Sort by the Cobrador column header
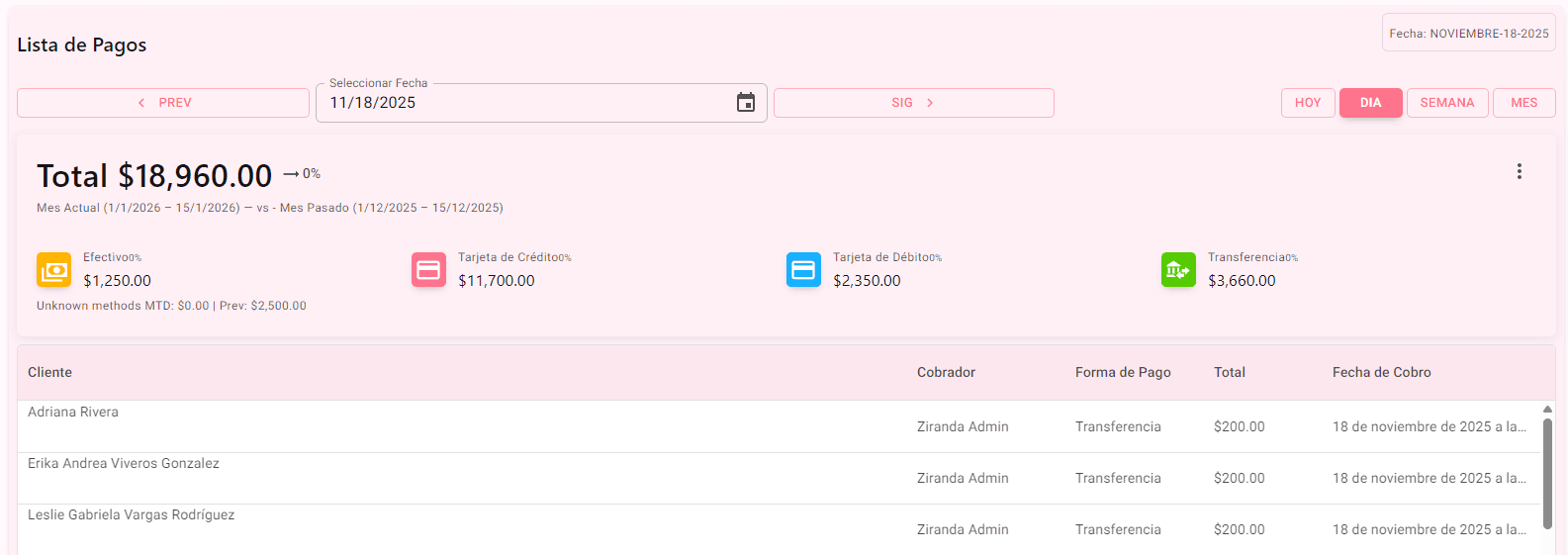The height and width of the screenshot is (555, 1568). pyautogui.click(x=946, y=372)
